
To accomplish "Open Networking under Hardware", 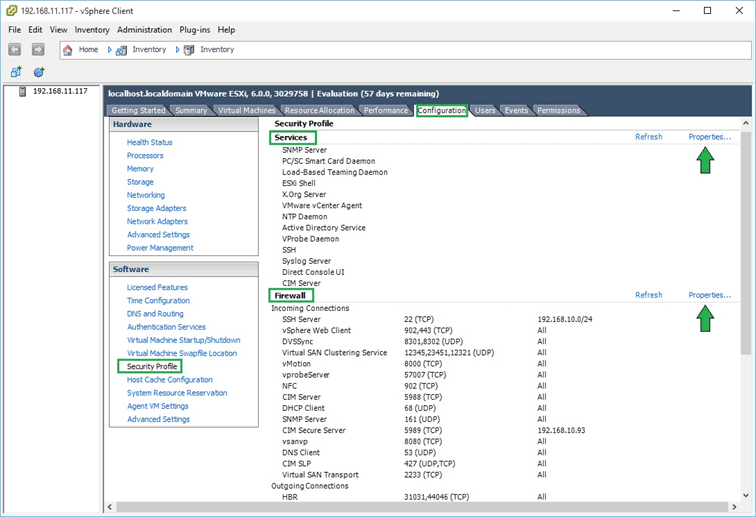I will 146,195.
